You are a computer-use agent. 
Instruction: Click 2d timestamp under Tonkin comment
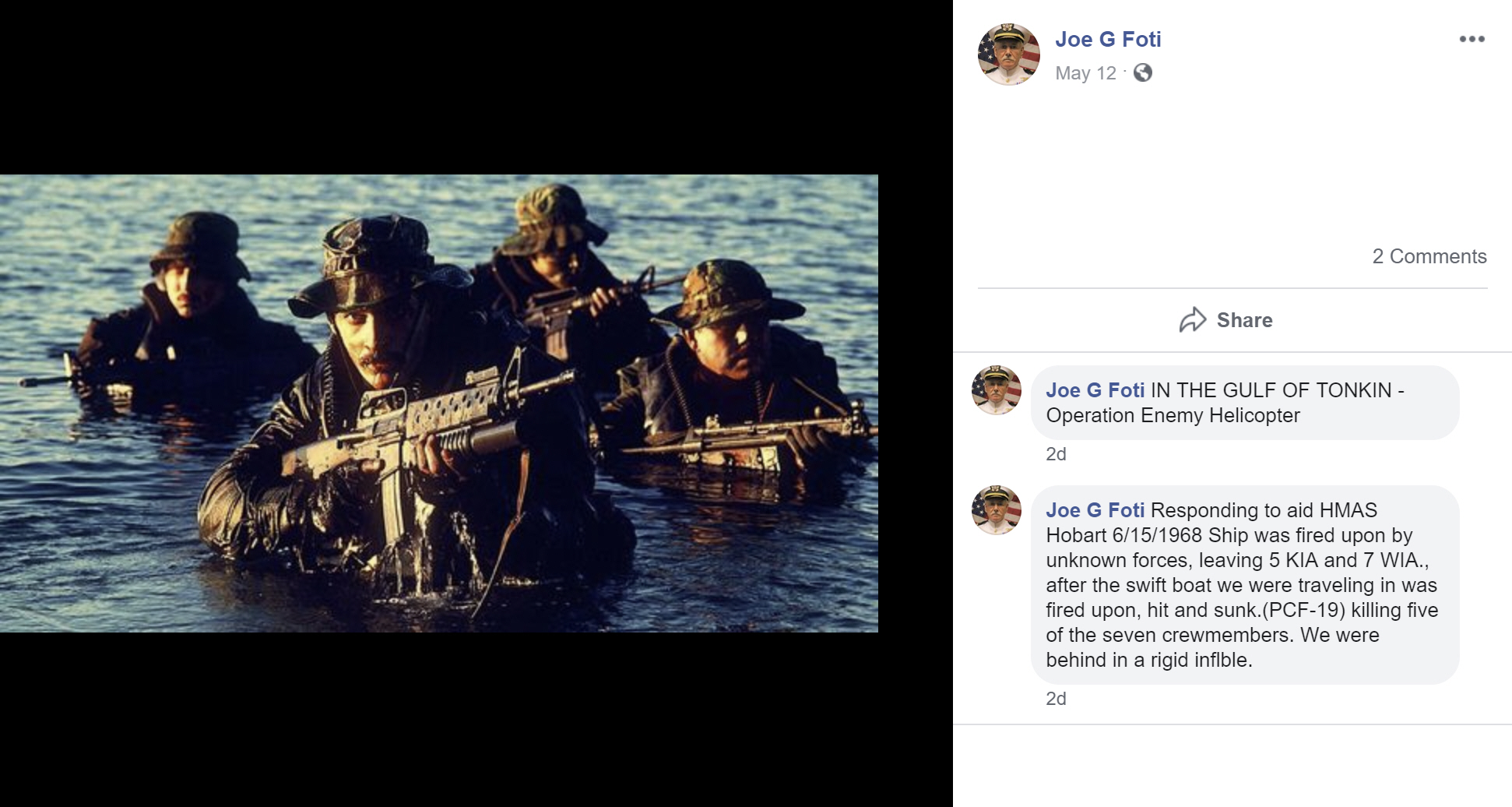[1056, 454]
